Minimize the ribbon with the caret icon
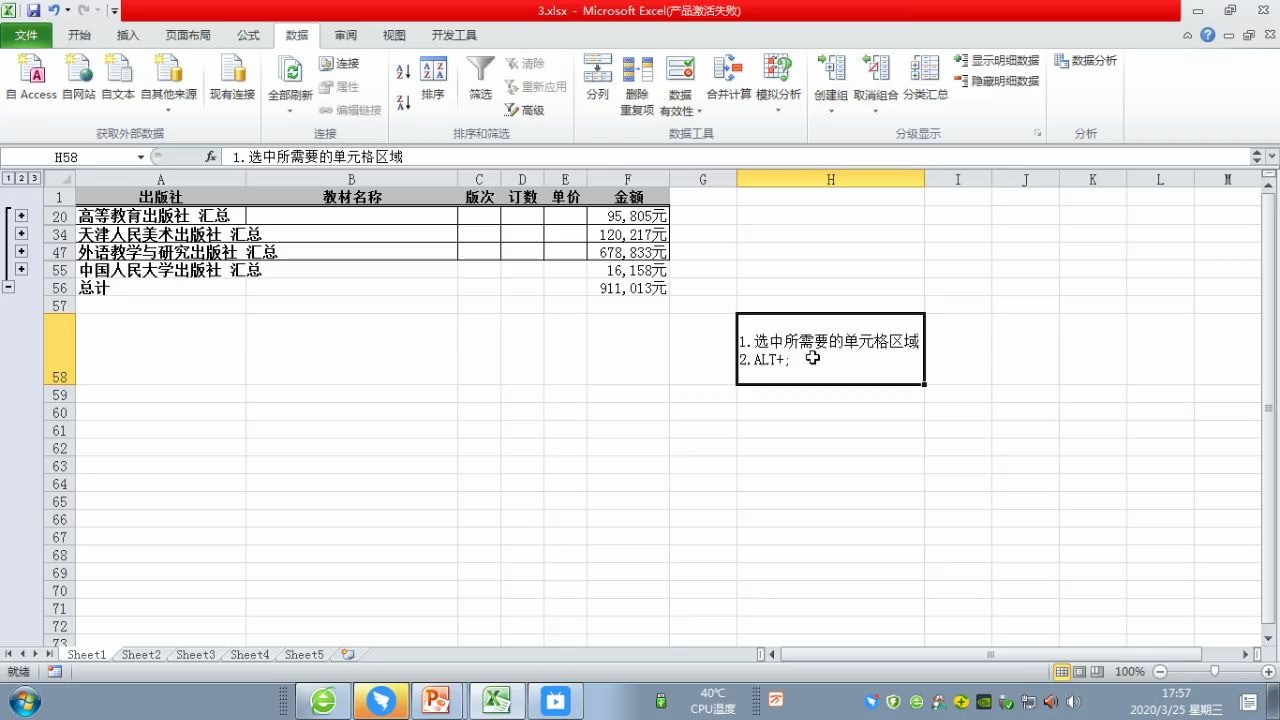Screen dimensions: 1280x720 click(1188, 35)
